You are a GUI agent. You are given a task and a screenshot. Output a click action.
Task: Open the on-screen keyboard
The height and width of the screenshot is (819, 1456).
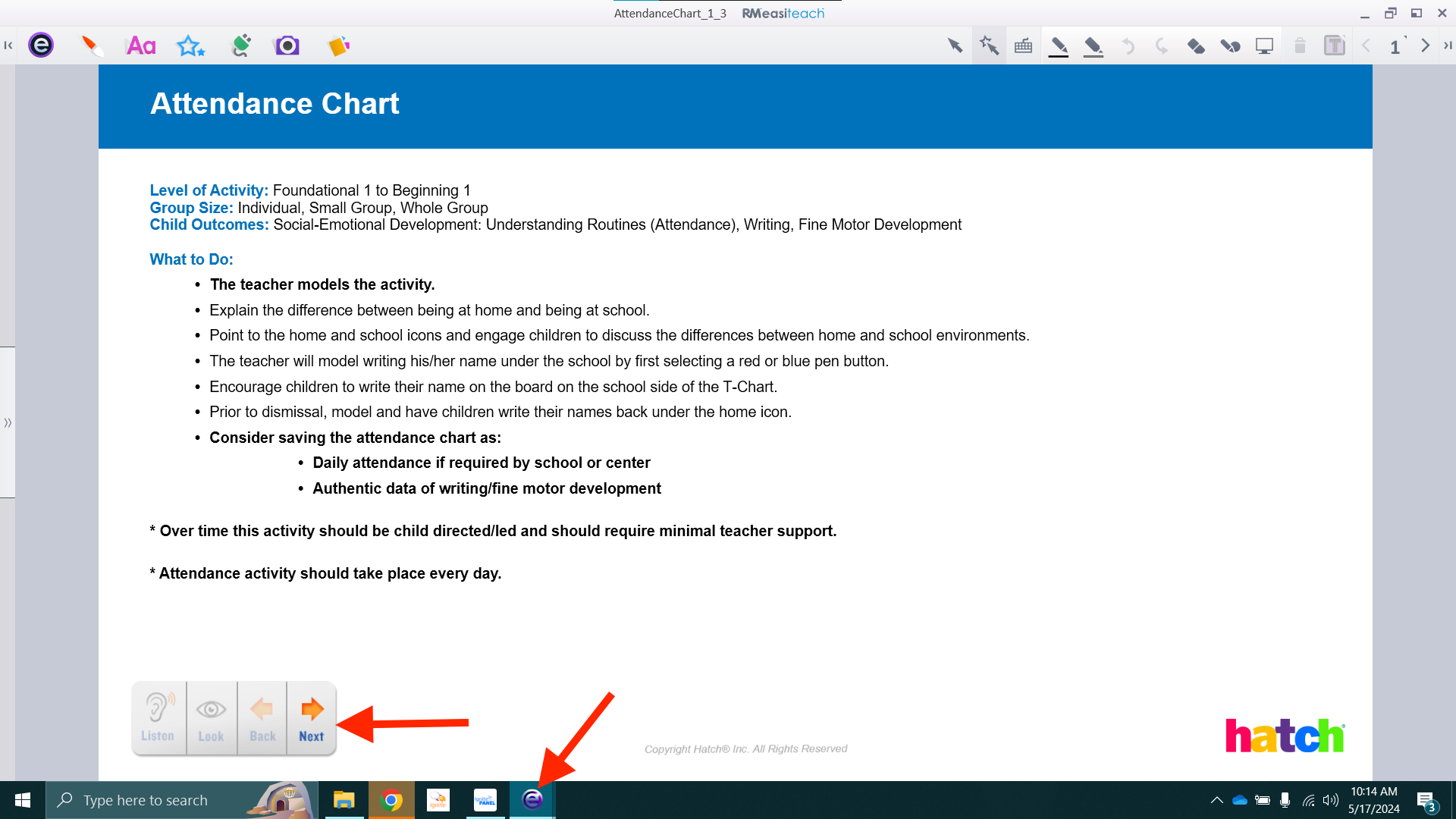(x=1023, y=45)
